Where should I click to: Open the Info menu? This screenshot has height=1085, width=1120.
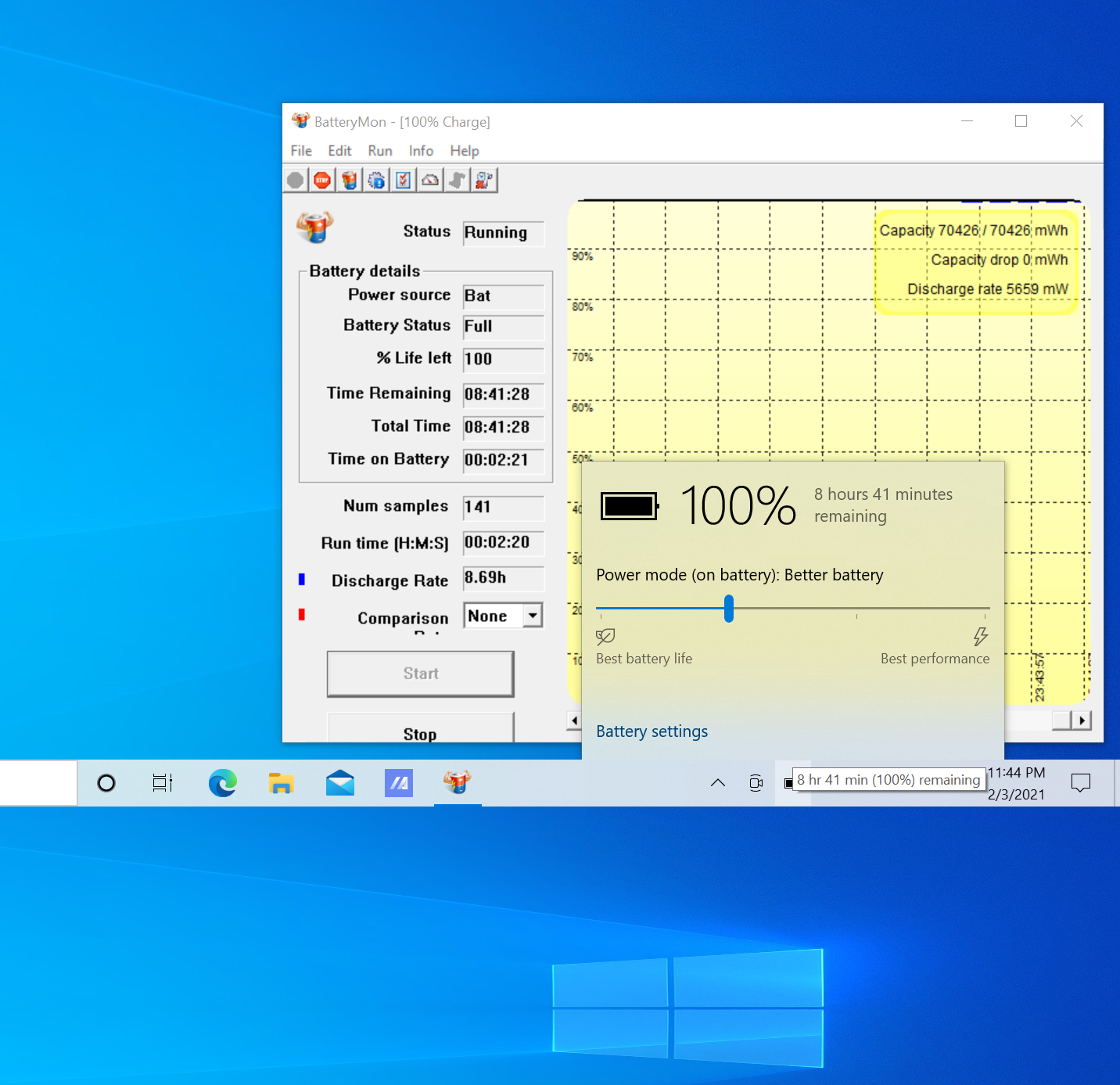[x=421, y=151]
